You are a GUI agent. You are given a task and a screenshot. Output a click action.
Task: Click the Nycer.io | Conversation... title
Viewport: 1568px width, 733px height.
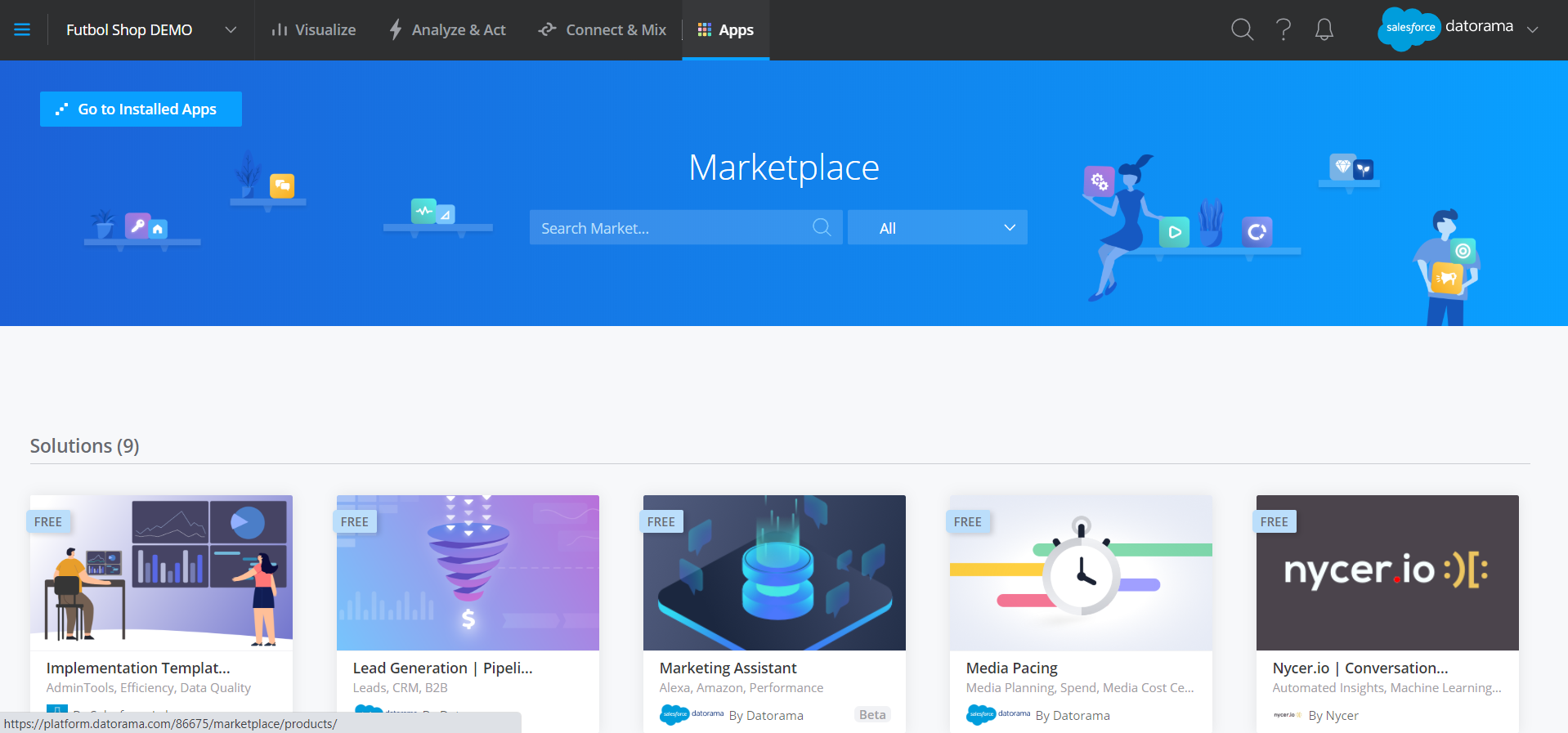click(1360, 668)
